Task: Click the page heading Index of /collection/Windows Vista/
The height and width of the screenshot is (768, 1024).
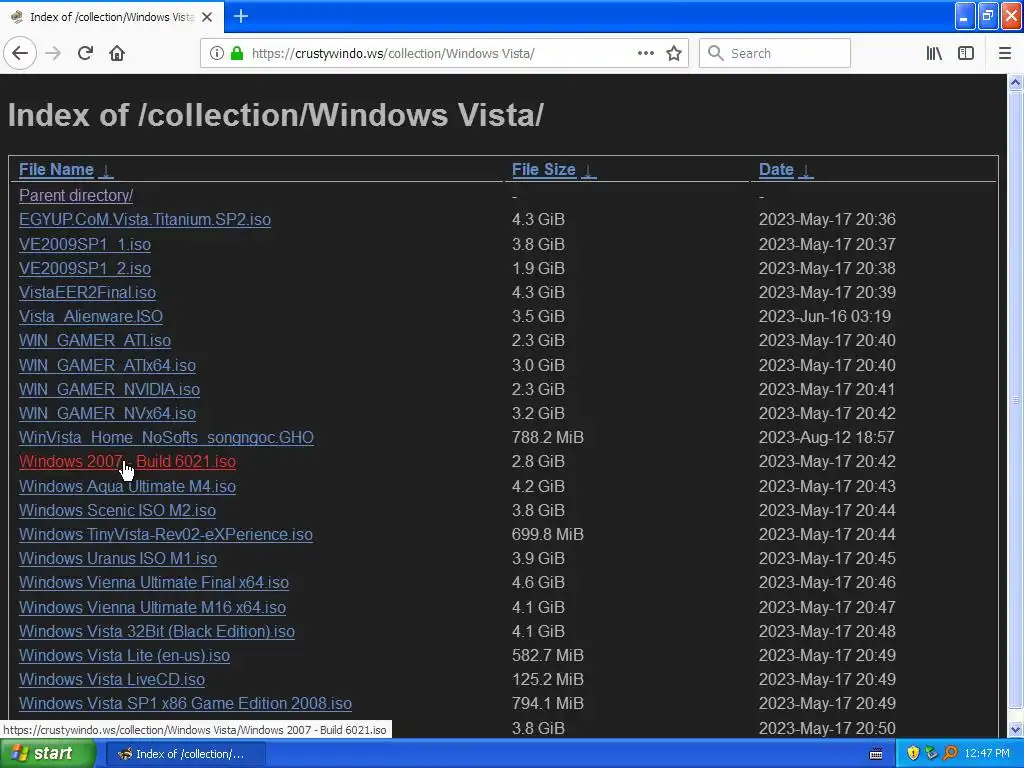Action: 276,116
